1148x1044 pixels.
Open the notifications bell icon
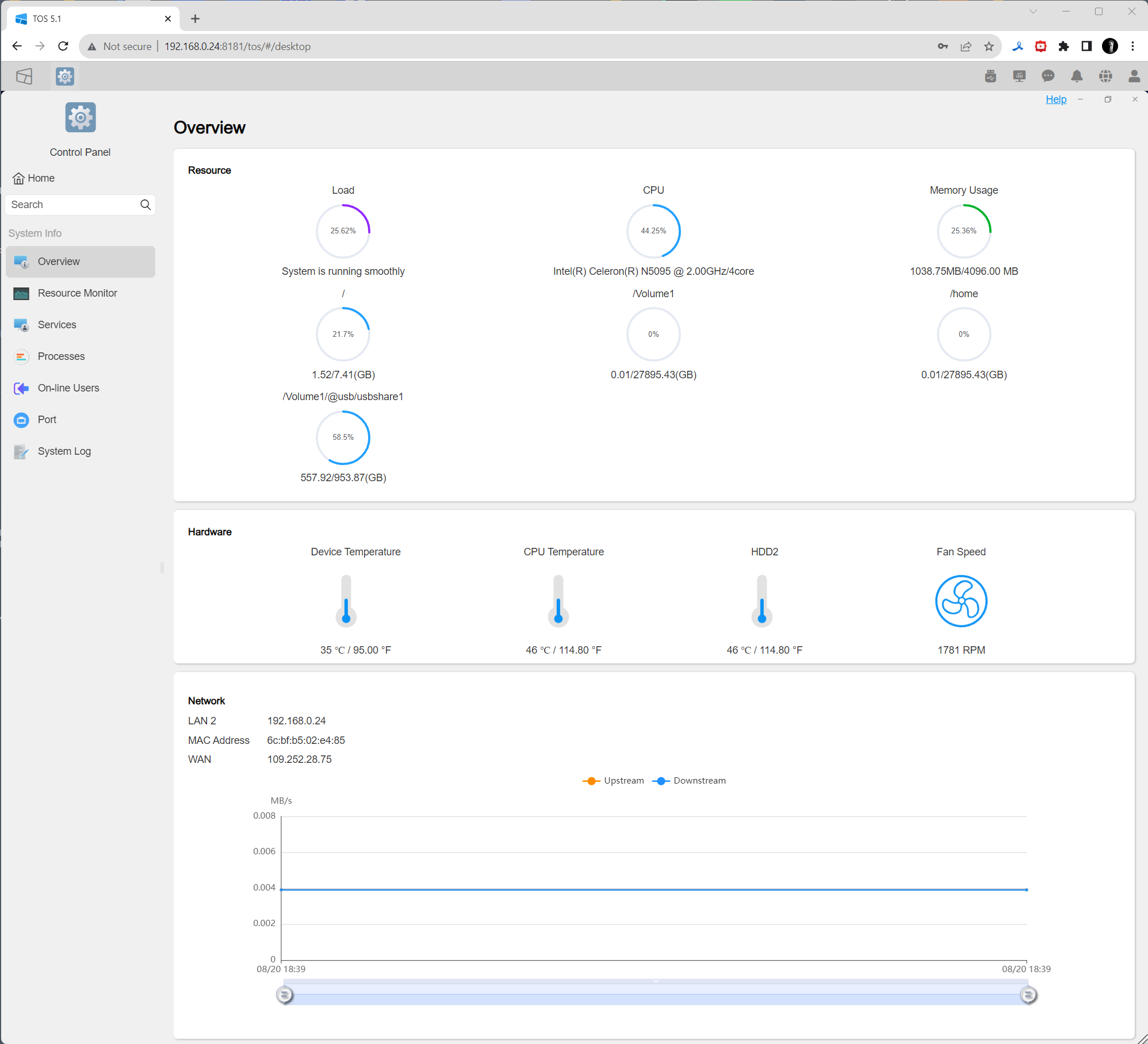pyautogui.click(x=1077, y=76)
